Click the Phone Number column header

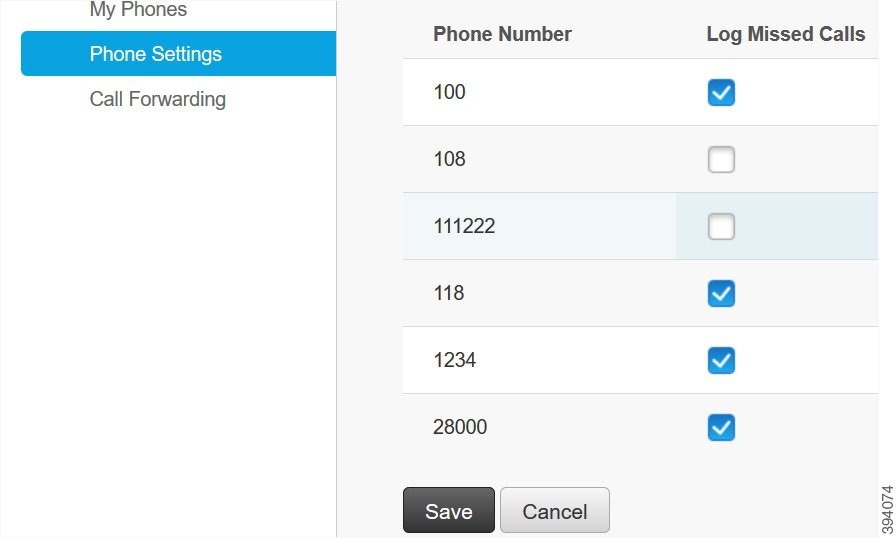point(502,34)
